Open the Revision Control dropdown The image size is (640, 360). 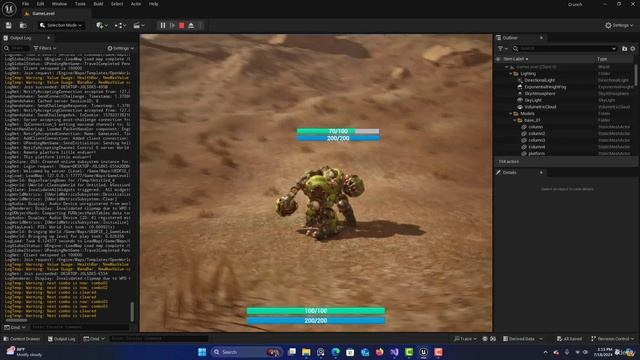pyautogui.click(x=612, y=339)
